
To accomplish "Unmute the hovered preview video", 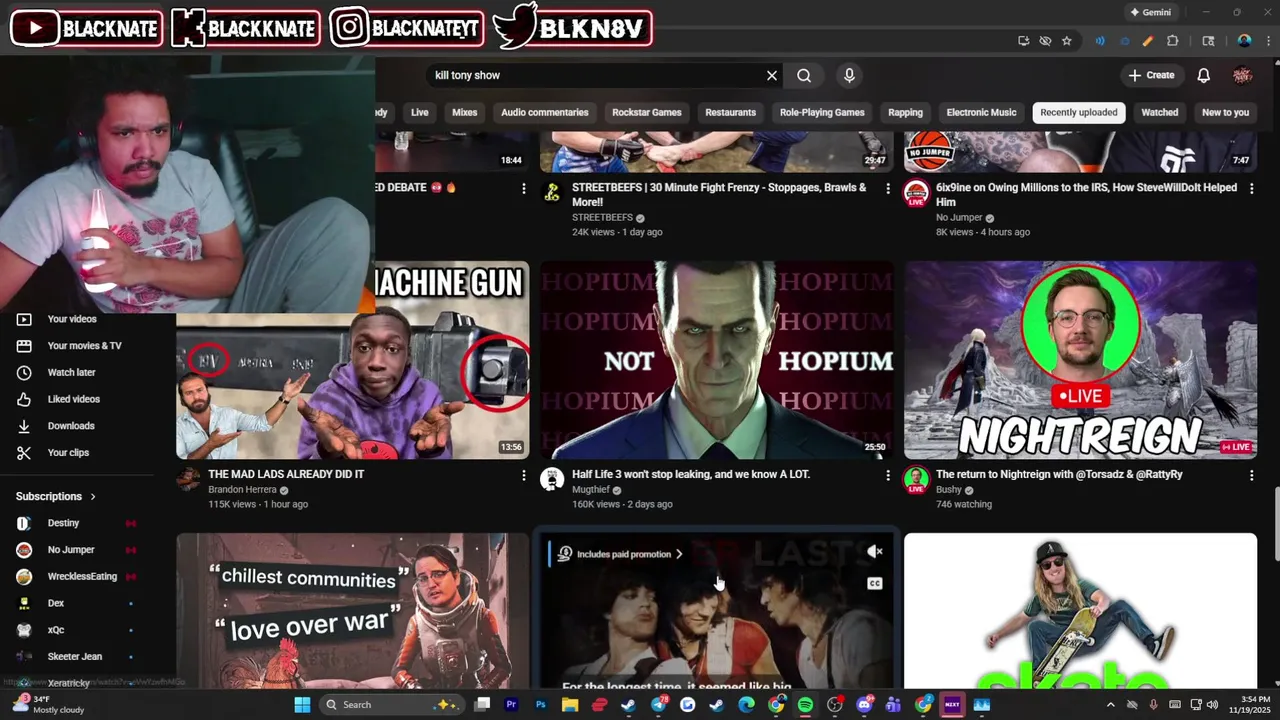I will (875, 551).
